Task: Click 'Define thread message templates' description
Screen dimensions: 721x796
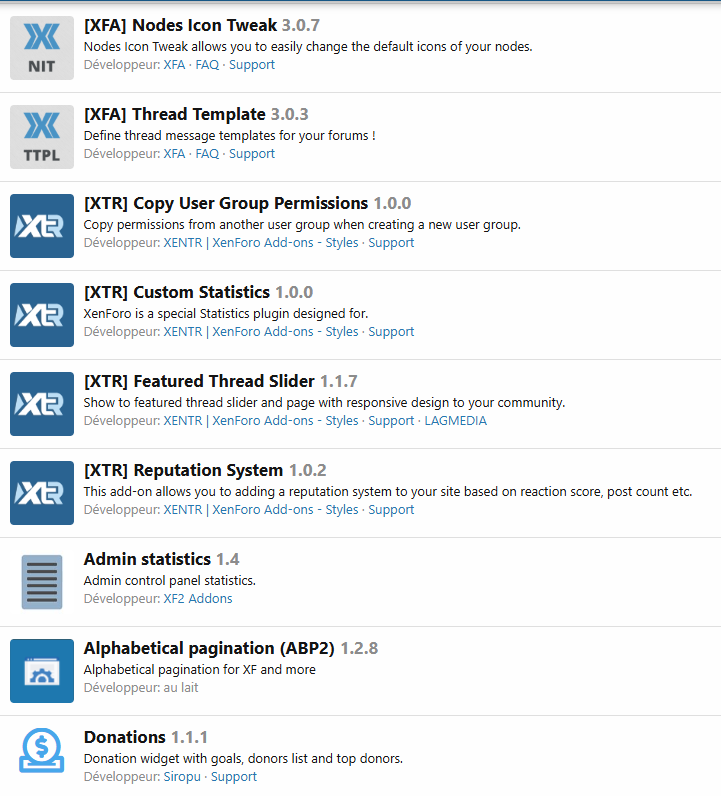Action: [230, 136]
